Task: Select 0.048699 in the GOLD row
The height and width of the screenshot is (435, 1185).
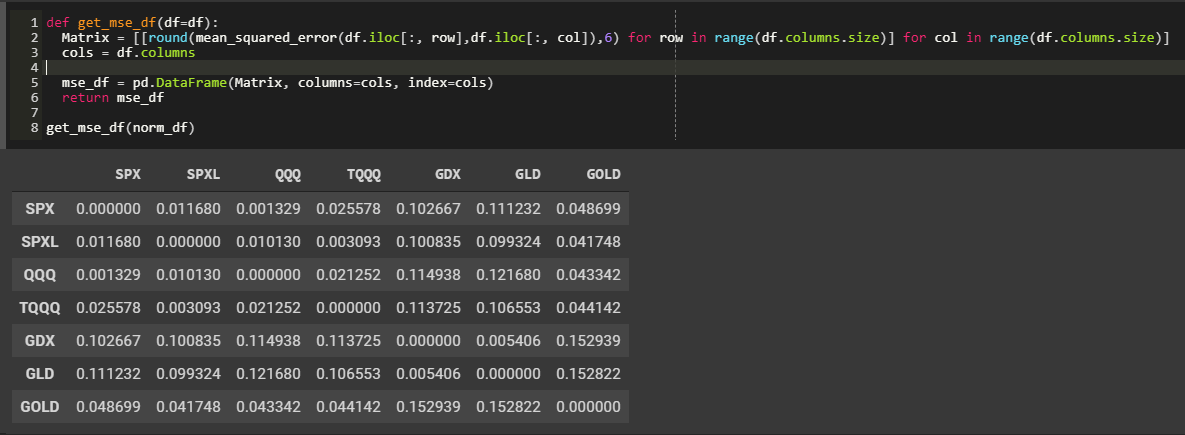Action: coord(108,407)
